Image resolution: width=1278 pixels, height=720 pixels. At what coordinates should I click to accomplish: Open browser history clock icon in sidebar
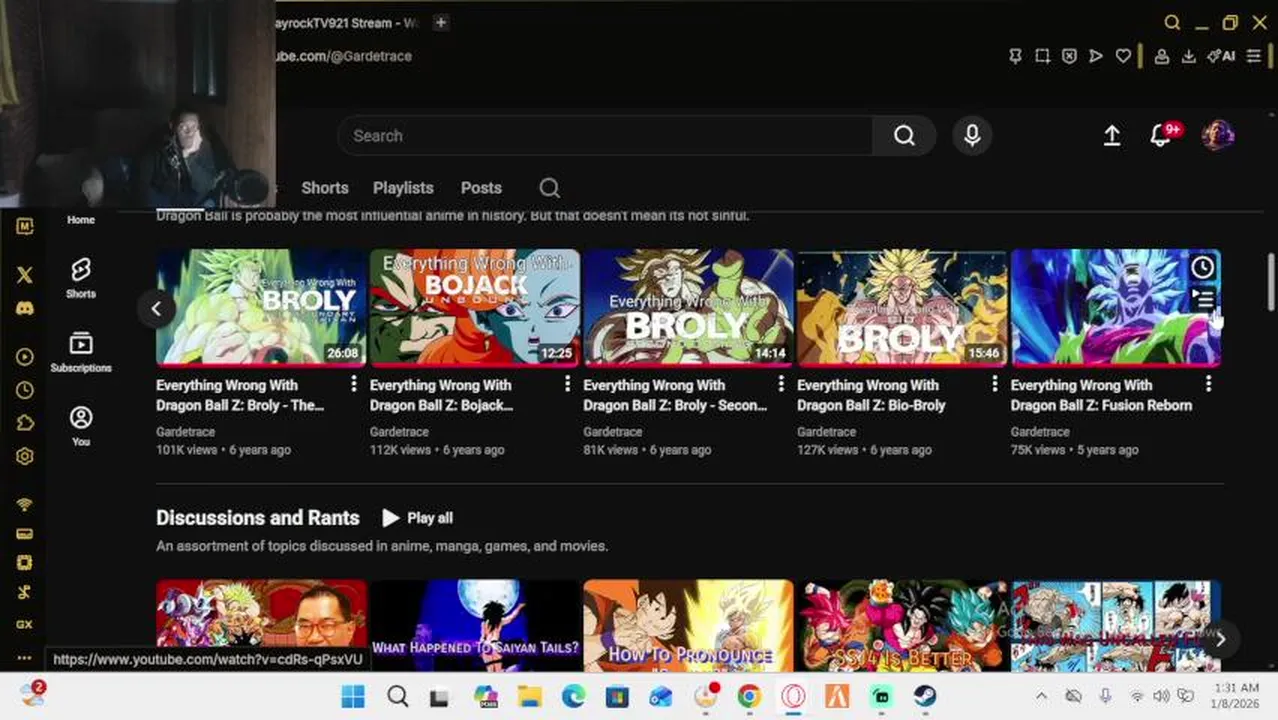click(25, 391)
